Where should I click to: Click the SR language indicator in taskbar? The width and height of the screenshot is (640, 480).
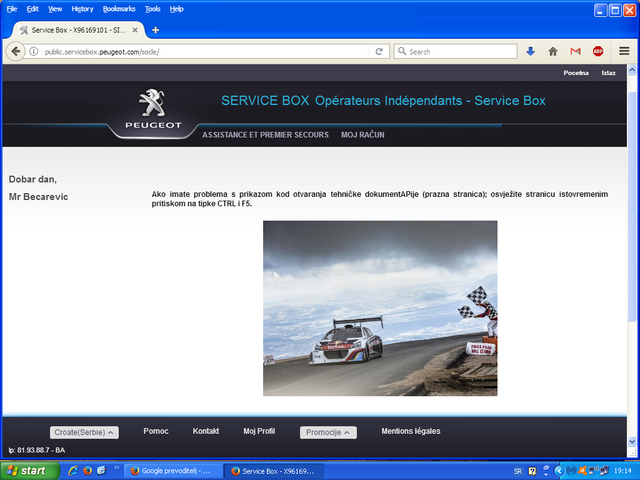[518, 471]
